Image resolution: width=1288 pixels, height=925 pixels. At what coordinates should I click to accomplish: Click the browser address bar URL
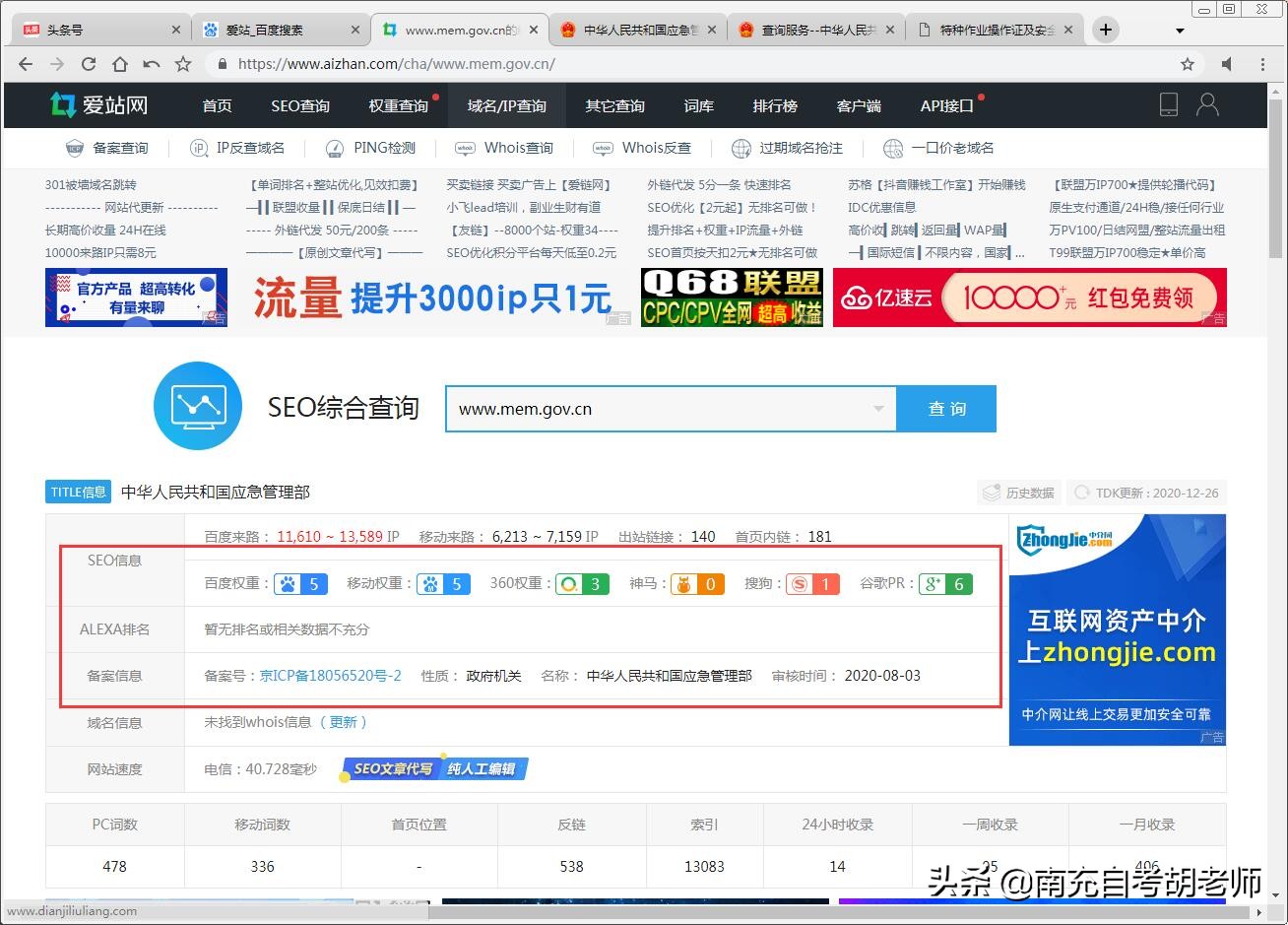397,64
